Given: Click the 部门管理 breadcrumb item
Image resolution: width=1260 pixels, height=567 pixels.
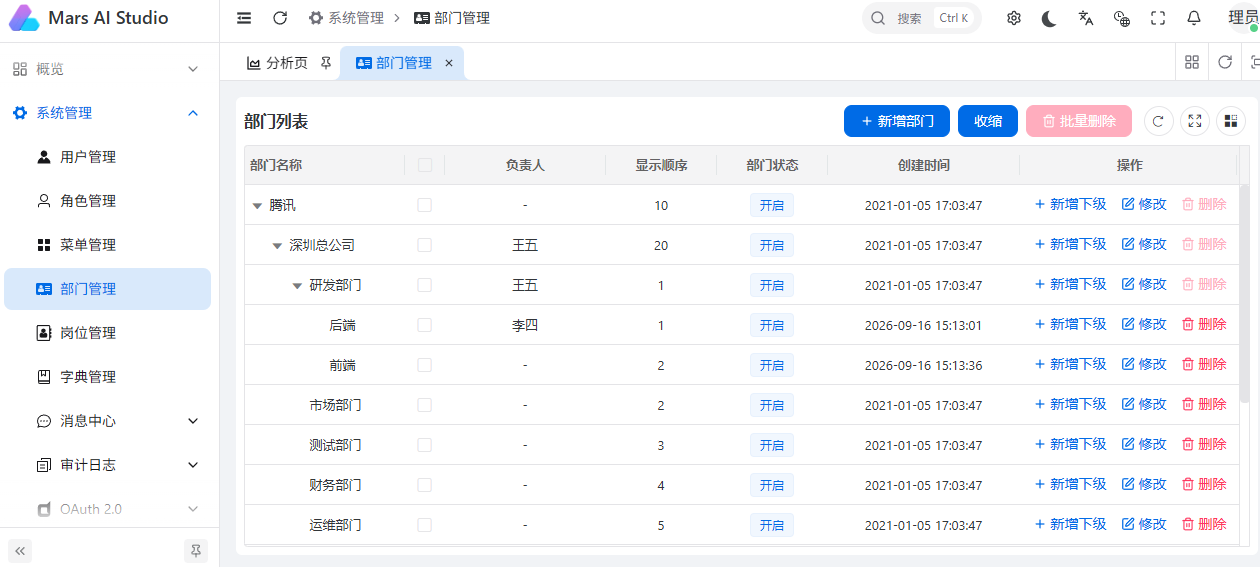Looking at the screenshot, I should [452, 18].
